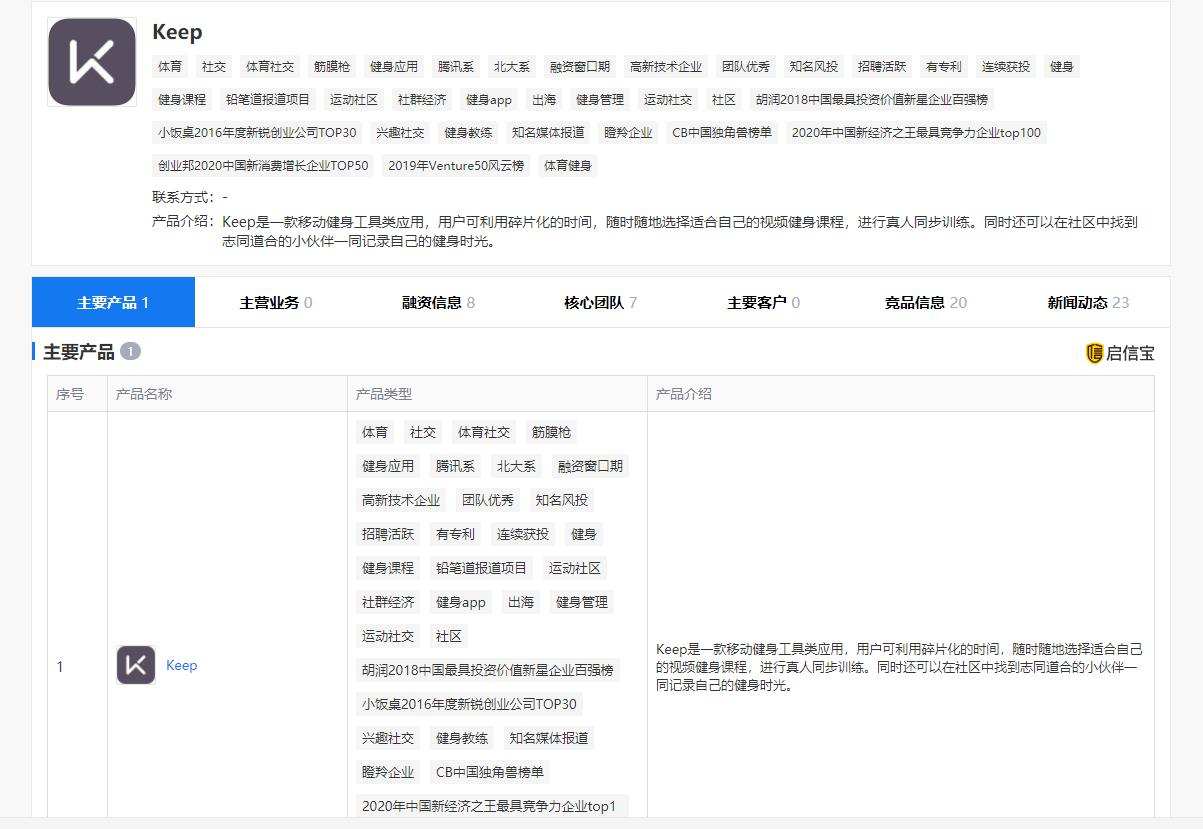Image resolution: width=1203 pixels, height=829 pixels.
Task: Click the 创业邦2020中国新消费增长企业TOP50 tag
Action: (263, 166)
